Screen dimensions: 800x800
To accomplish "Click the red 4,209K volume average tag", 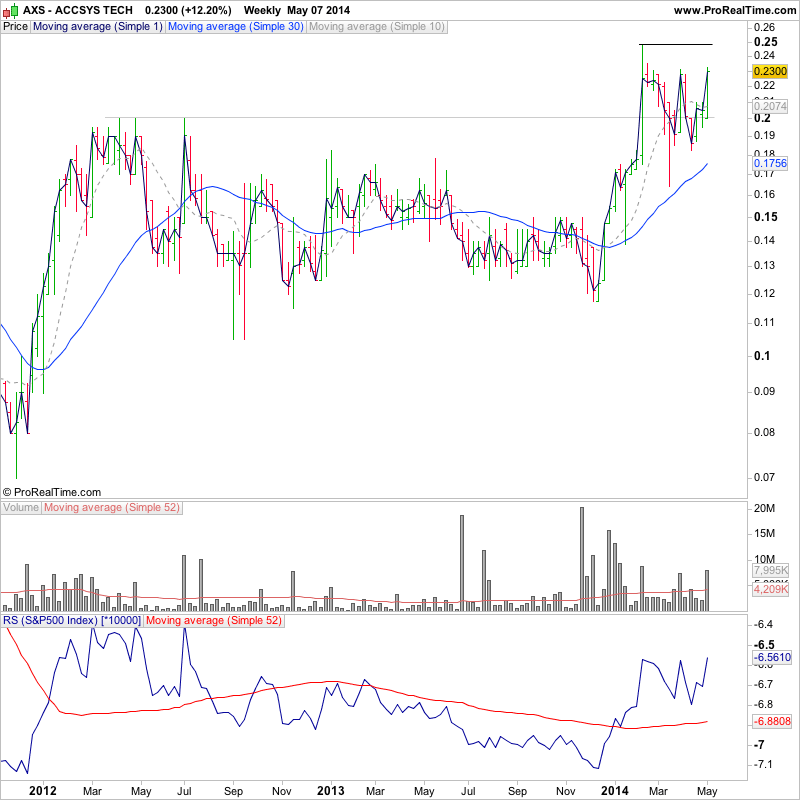I will [x=770, y=590].
